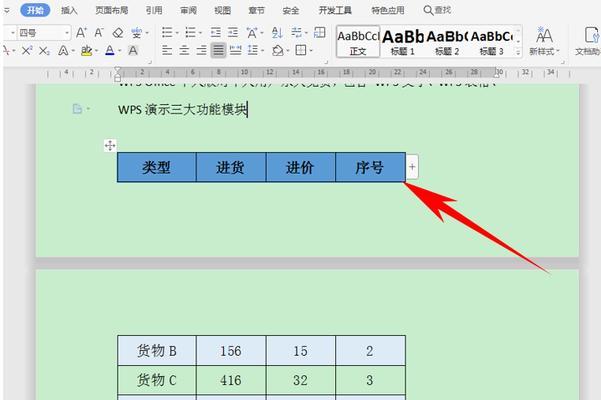This screenshot has width=601, height=400.
Task: Place cursor in WPS 演示三大功能模块 line
Action: click(x=182, y=110)
